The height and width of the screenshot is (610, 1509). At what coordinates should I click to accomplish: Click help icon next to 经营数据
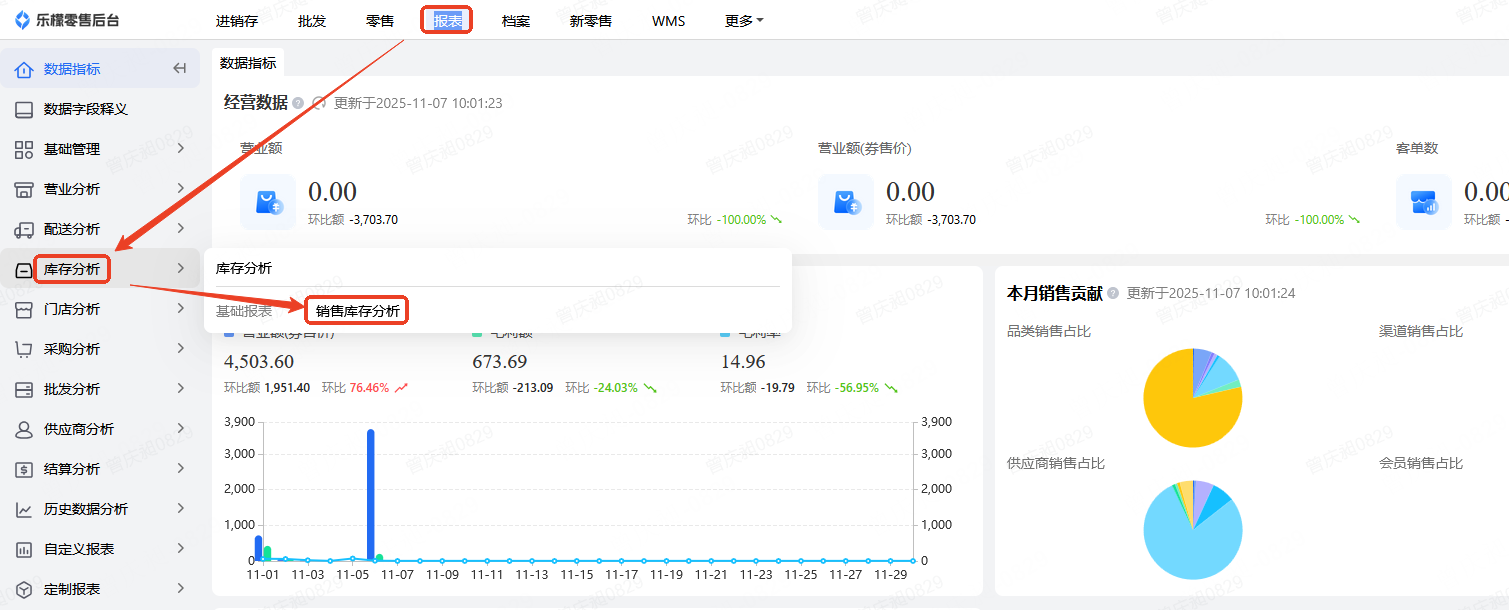(298, 103)
